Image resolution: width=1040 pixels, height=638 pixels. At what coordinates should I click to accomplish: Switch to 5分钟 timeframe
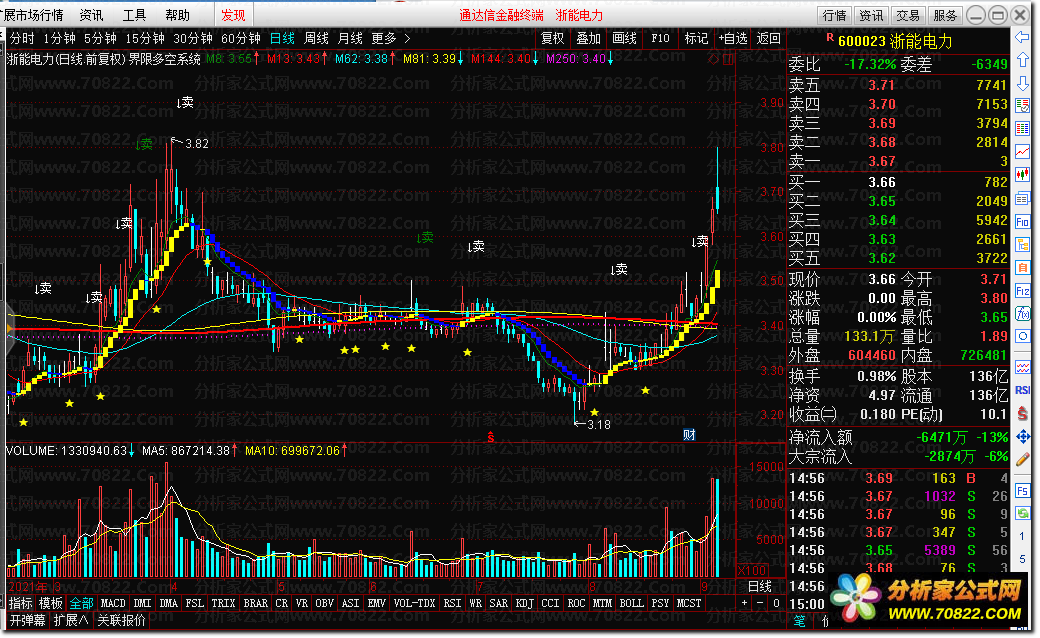pos(100,38)
